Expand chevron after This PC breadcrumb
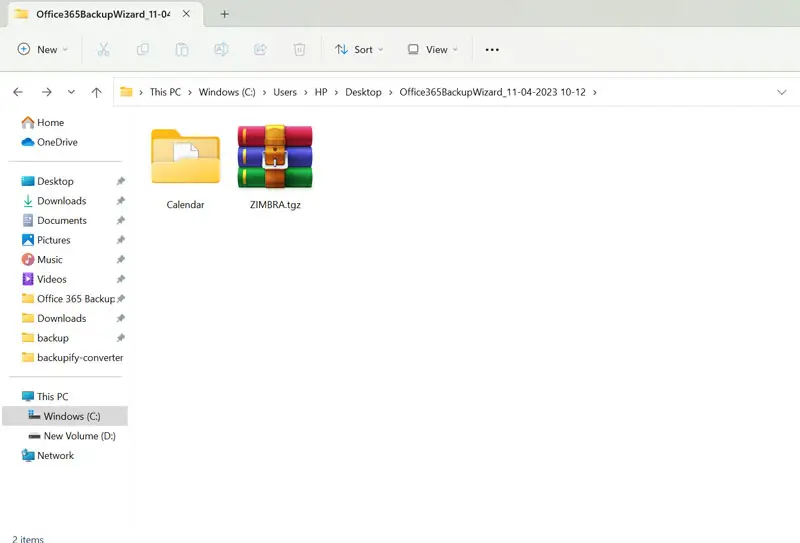800x543 pixels. pyautogui.click(x=190, y=92)
